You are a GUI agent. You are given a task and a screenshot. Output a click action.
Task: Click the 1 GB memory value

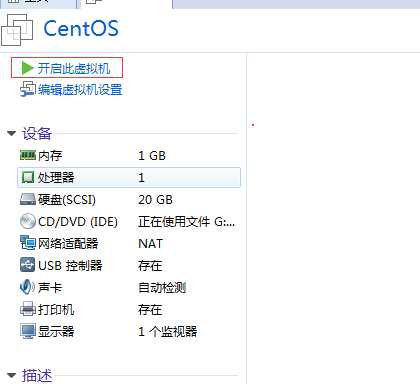pyautogui.click(x=152, y=155)
